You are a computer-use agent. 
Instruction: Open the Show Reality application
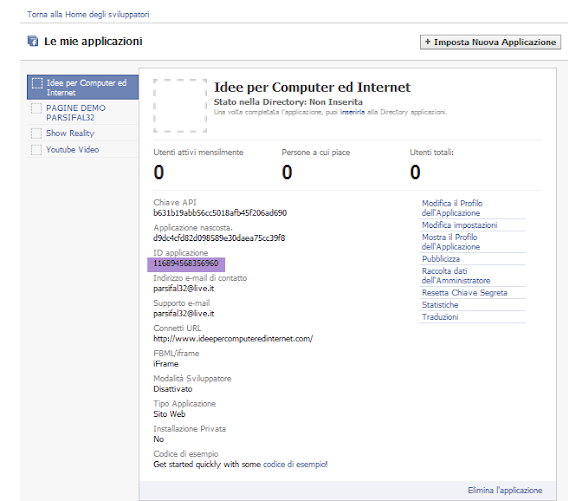[x=70, y=133]
